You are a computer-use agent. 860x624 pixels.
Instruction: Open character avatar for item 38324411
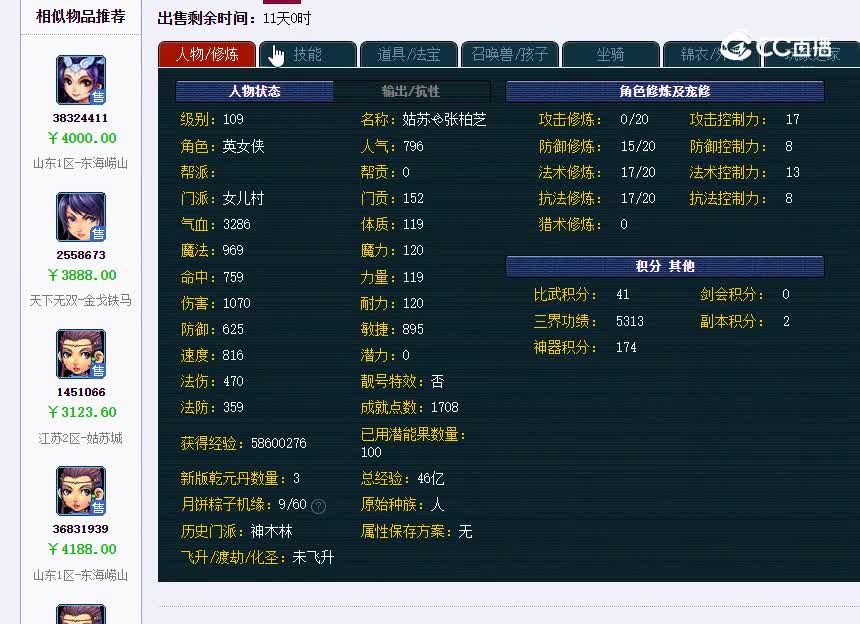[x=81, y=80]
